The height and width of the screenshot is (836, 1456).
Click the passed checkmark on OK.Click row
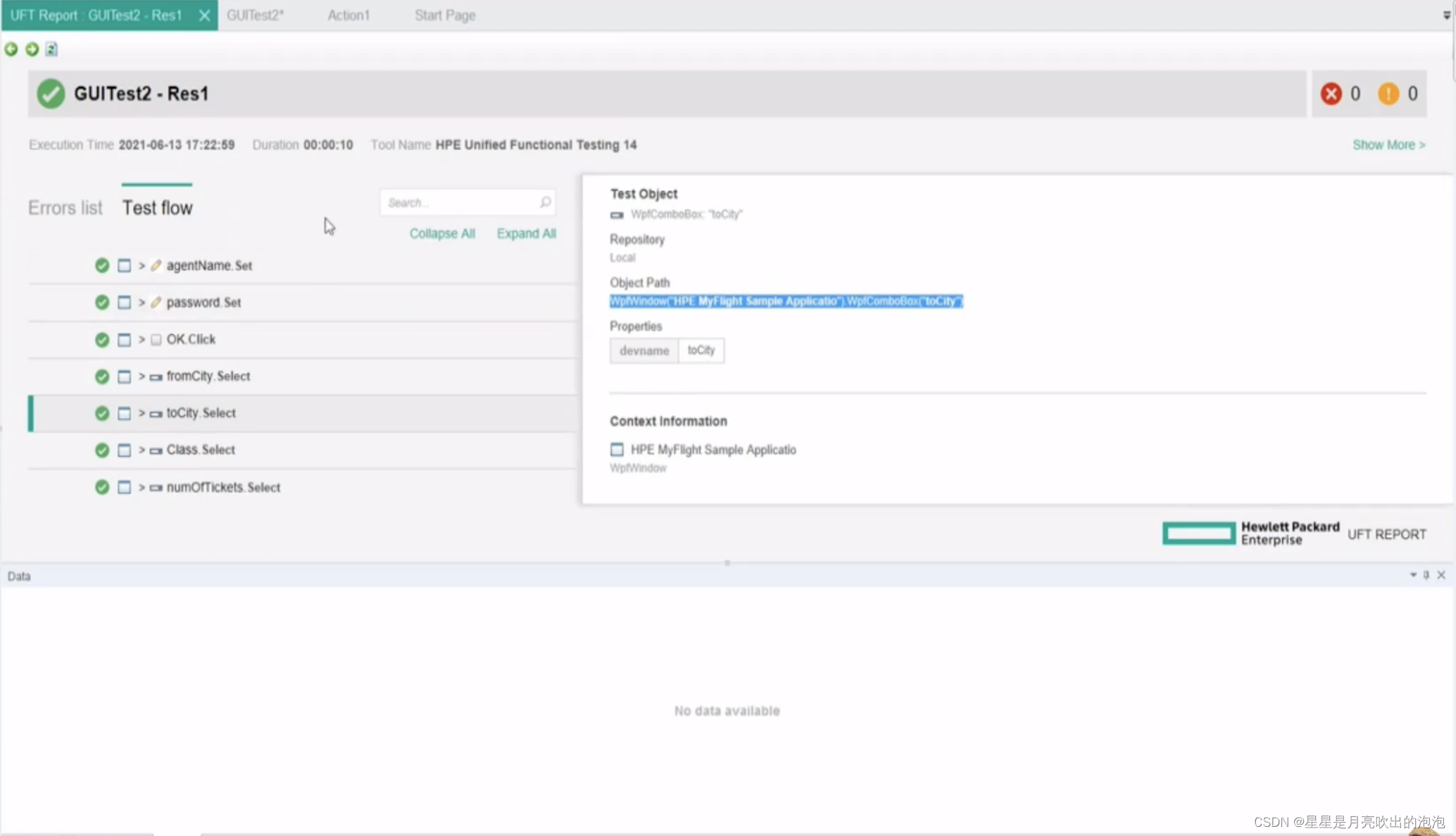(x=102, y=340)
